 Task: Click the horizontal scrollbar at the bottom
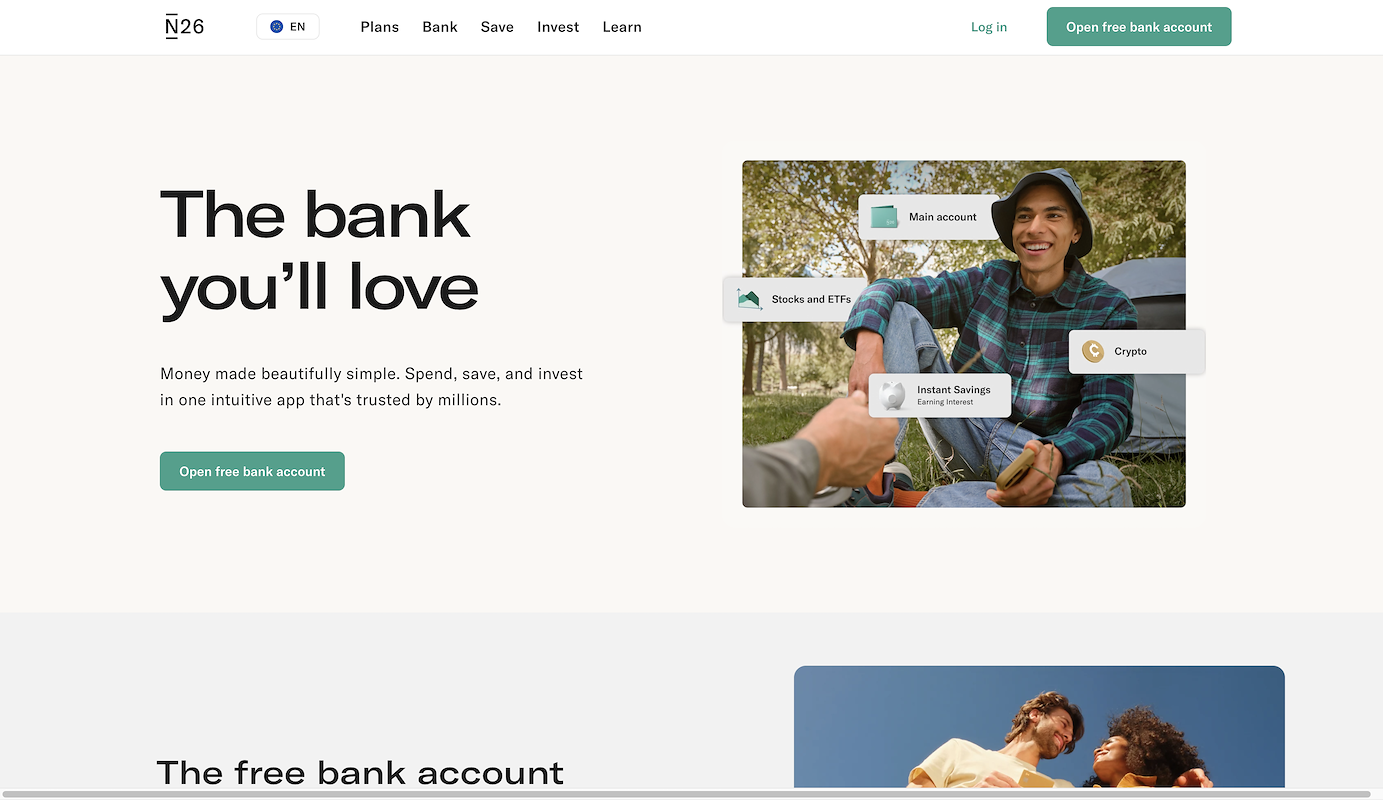click(x=685, y=795)
